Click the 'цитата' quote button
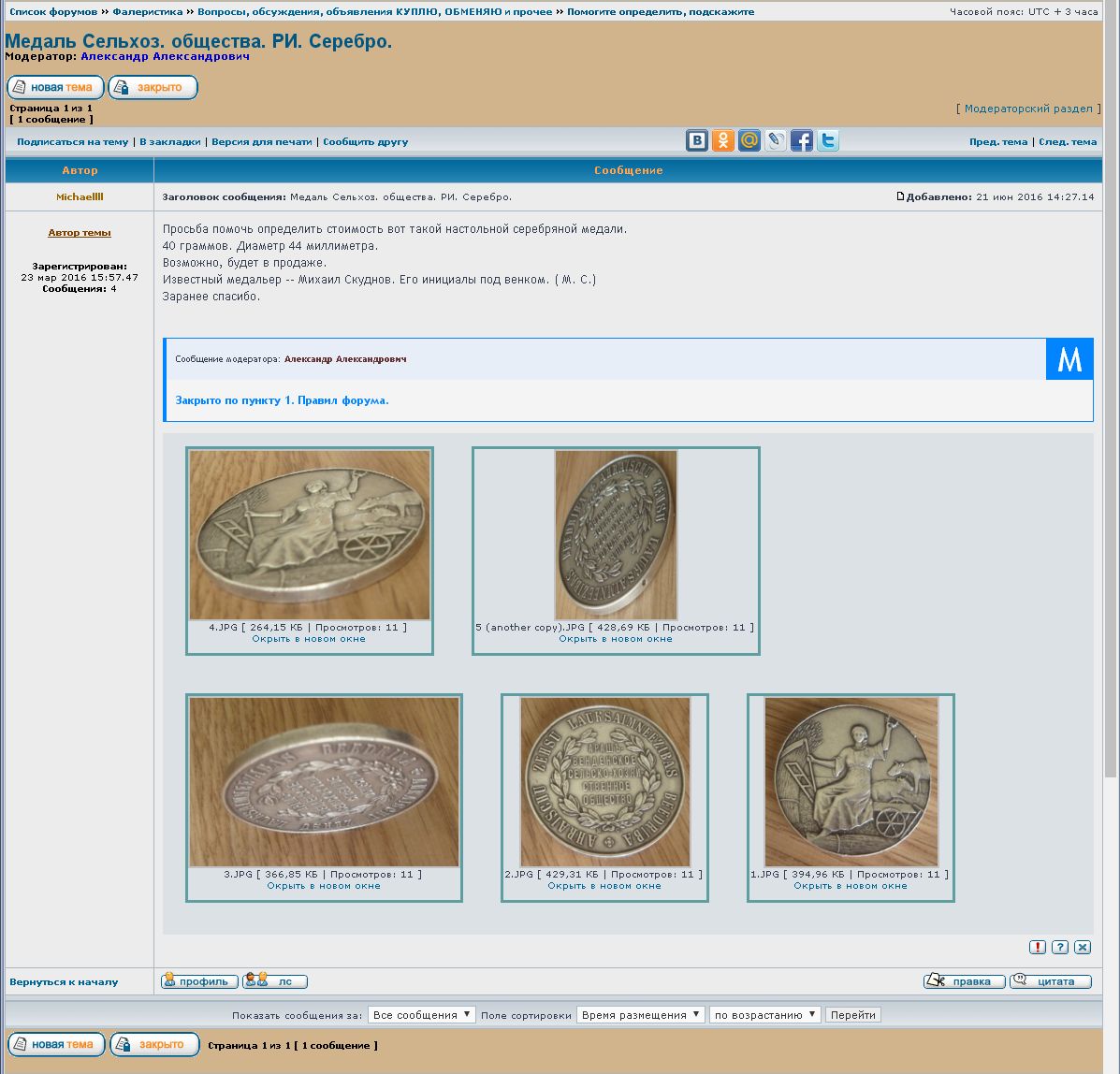This screenshot has height=1074, width=1120. [x=1051, y=981]
